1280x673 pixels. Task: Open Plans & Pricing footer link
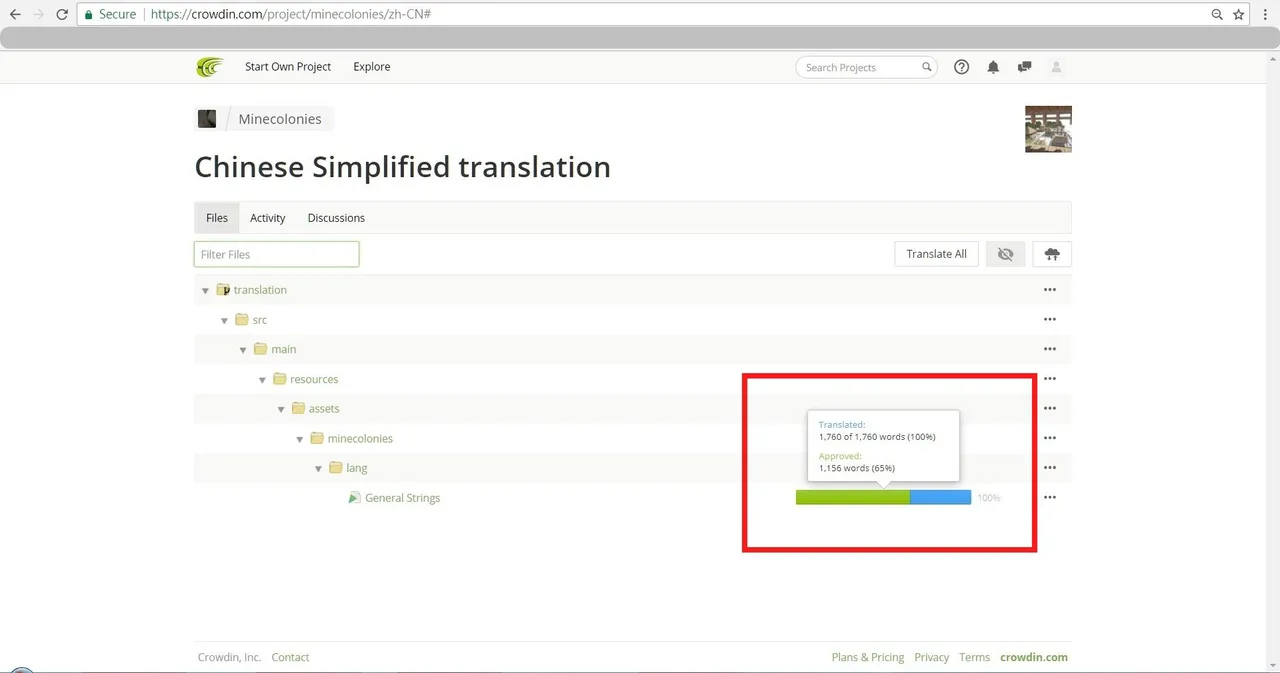[868, 657]
